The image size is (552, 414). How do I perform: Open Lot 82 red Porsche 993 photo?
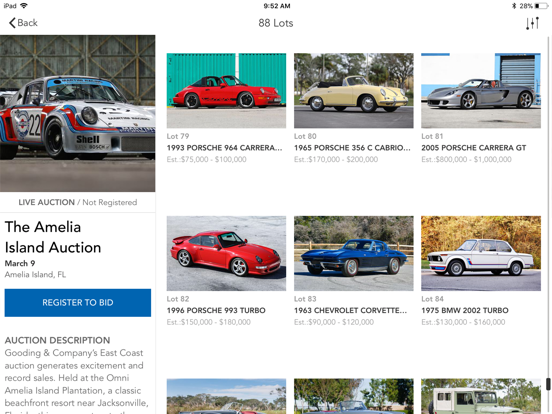(x=226, y=253)
